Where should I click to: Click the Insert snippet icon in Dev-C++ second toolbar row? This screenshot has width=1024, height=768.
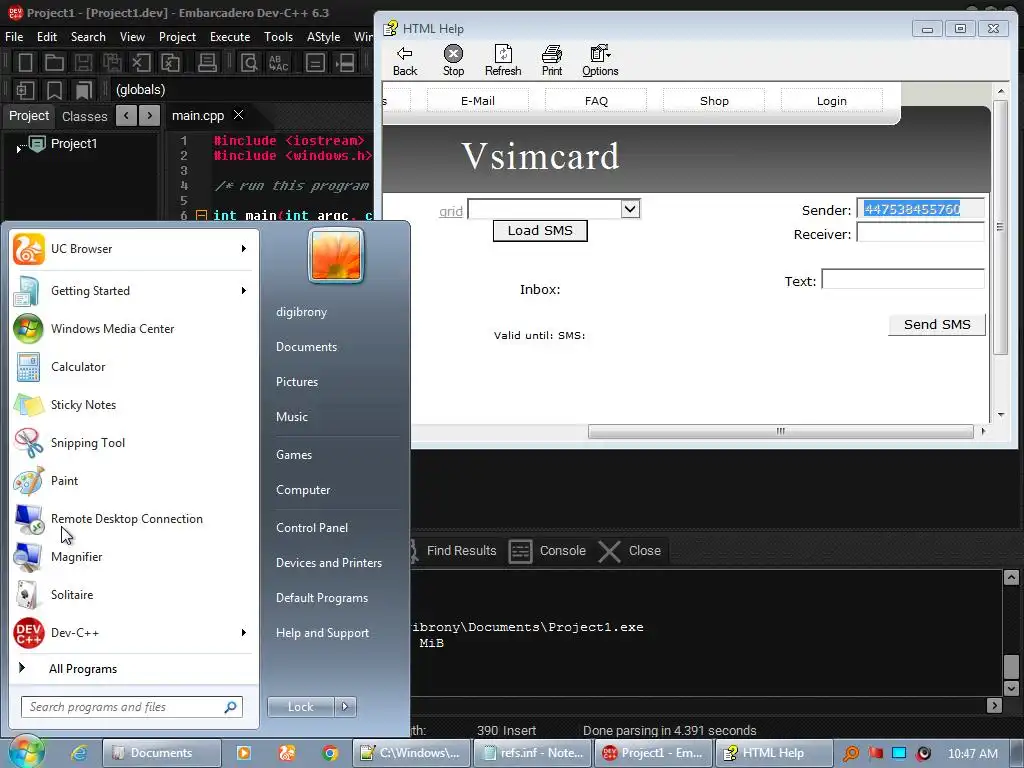click(25, 90)
